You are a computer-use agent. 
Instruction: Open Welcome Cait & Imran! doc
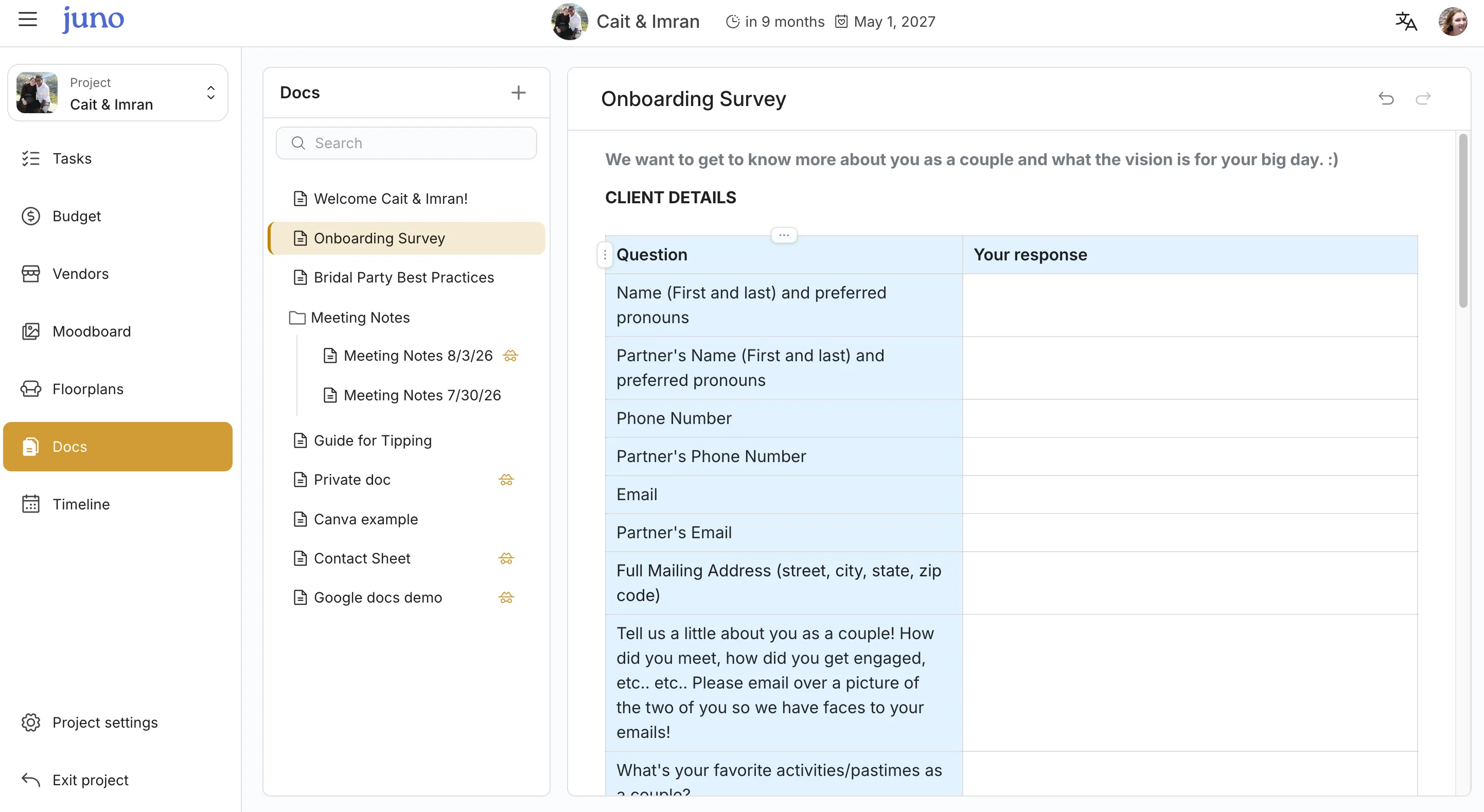(406, 199)
